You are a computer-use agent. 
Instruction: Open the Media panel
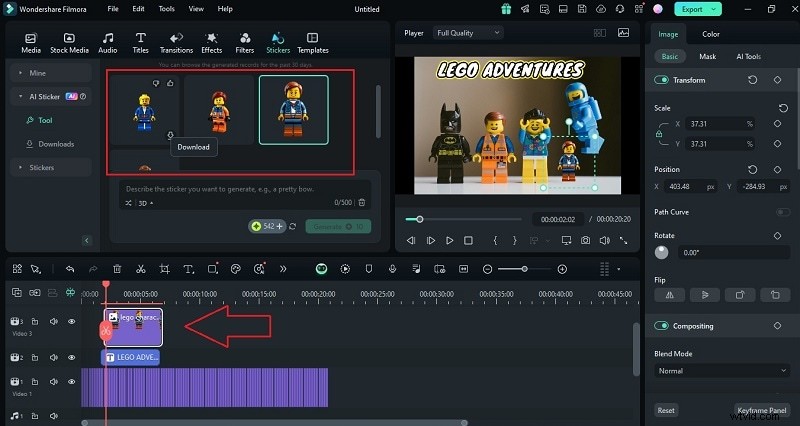pos(31,43)
